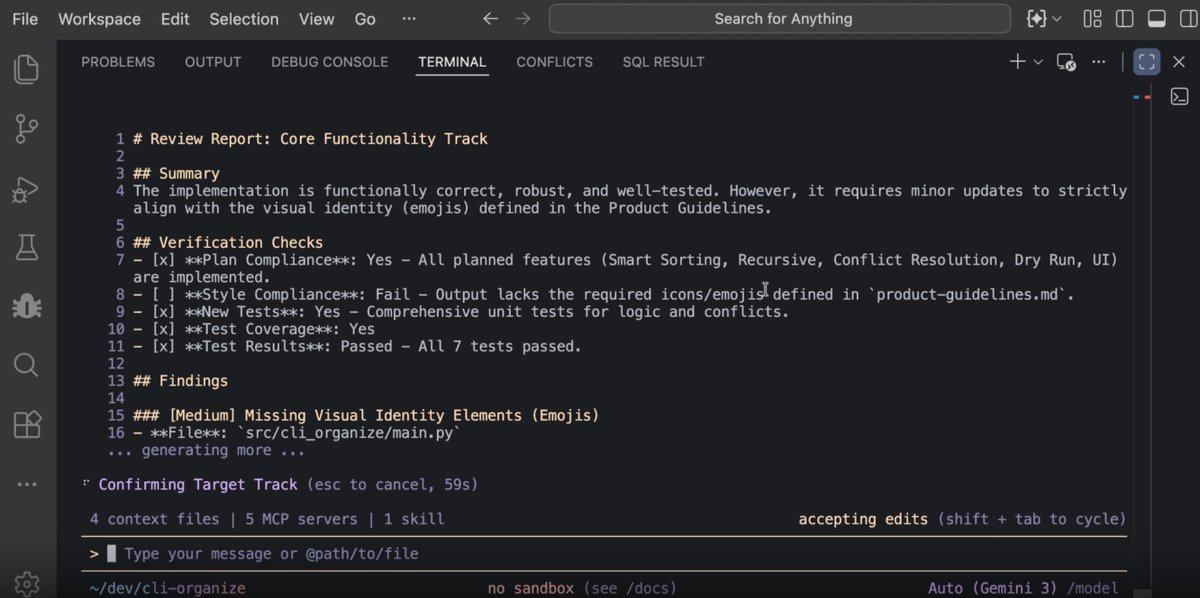Toggle the primary side bar
This screenshot has height=598, width=1200.
click(x=1124, y=19)
